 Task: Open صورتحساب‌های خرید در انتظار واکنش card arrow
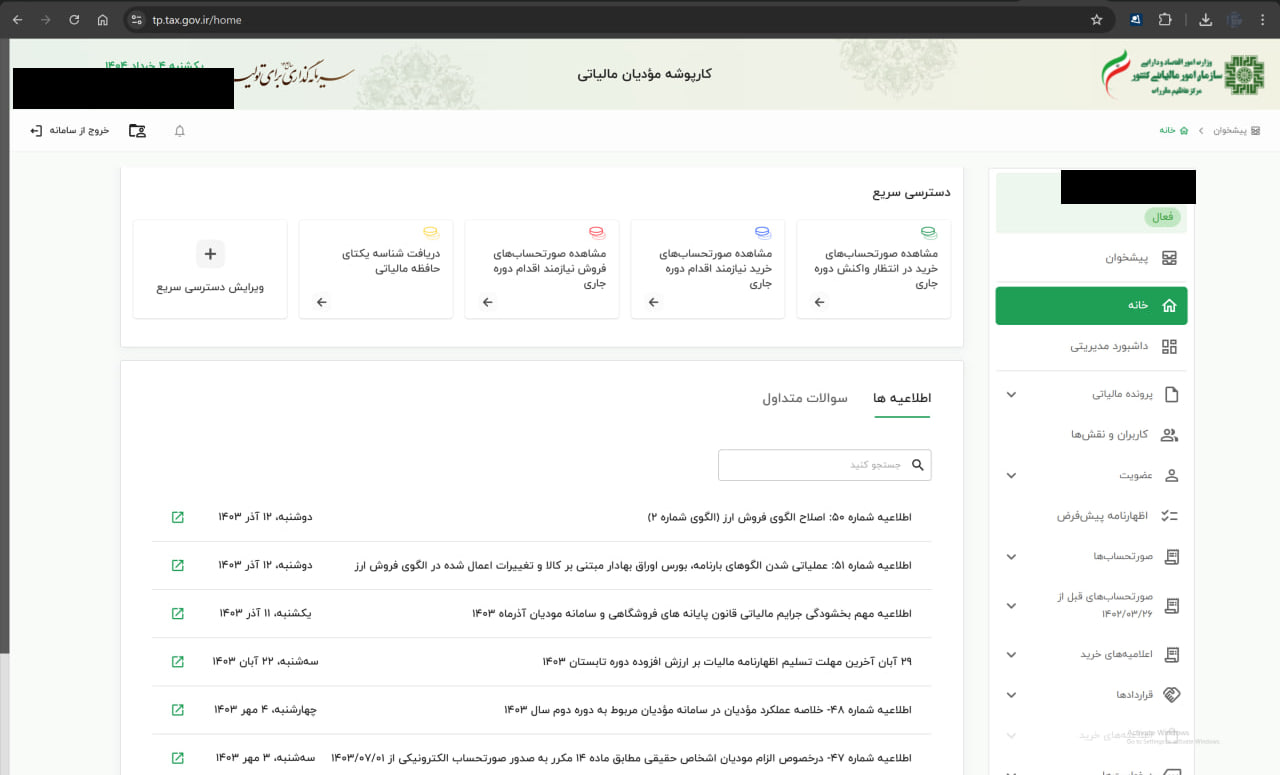[819, 302]
